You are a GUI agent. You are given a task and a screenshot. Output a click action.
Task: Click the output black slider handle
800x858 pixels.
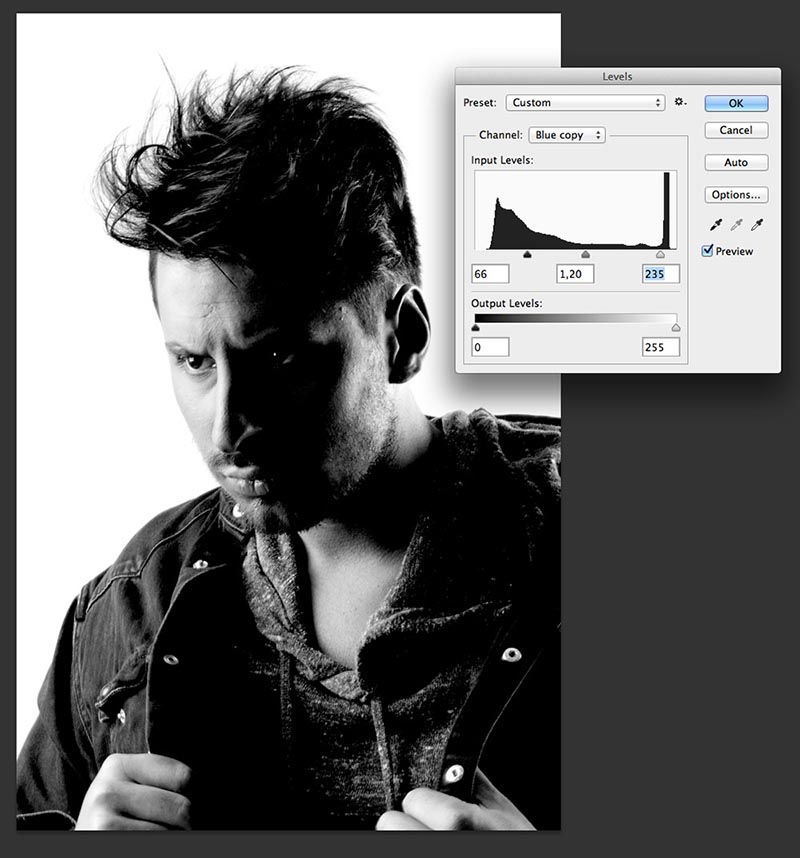475,327
